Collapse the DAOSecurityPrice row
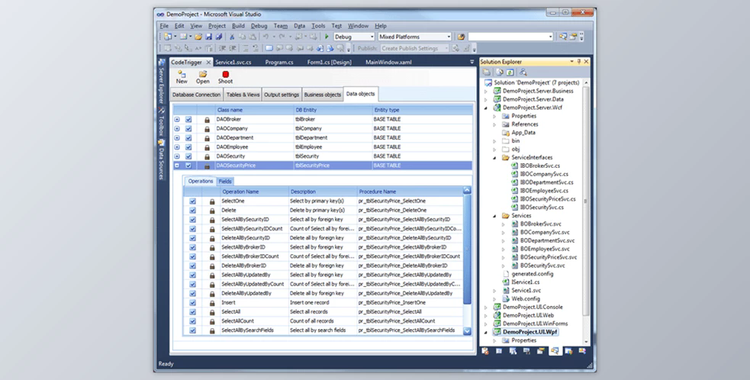Image resolution: width=750 pixels, height=380 pixels. [x=177, y=166]
